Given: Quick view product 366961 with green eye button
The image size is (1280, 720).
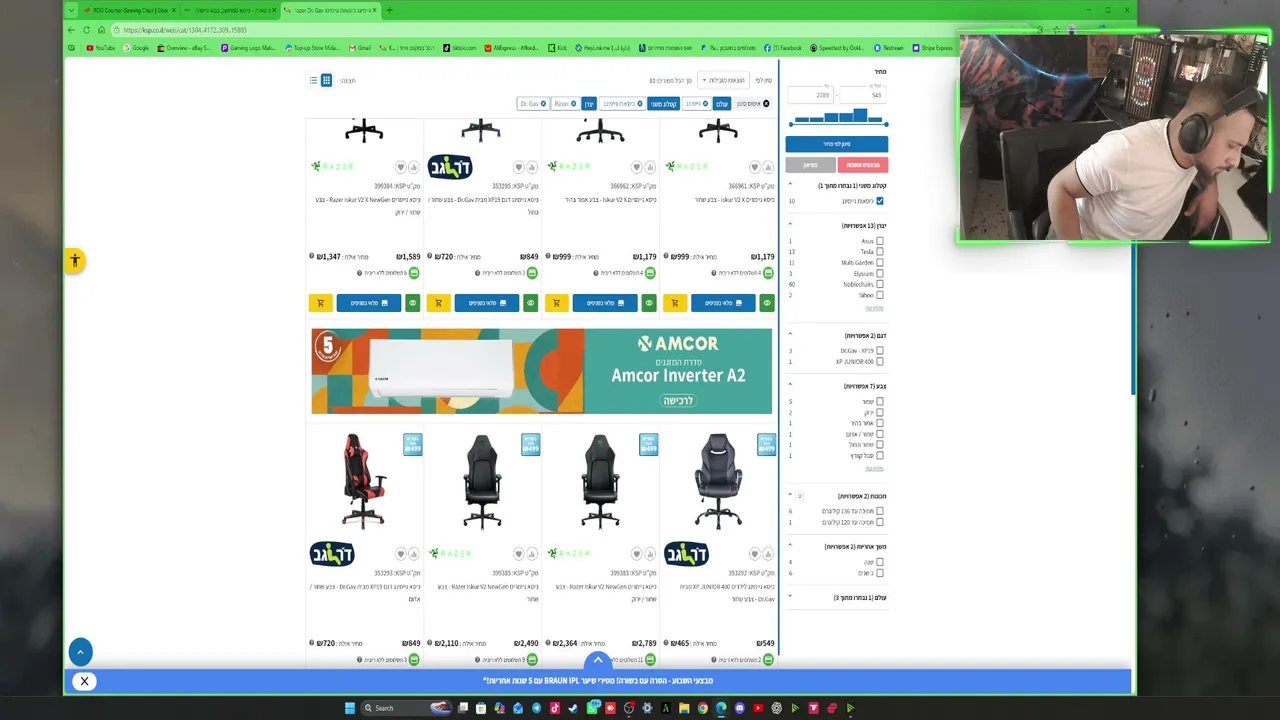Looking at the screenshot, I should (767, 303).
